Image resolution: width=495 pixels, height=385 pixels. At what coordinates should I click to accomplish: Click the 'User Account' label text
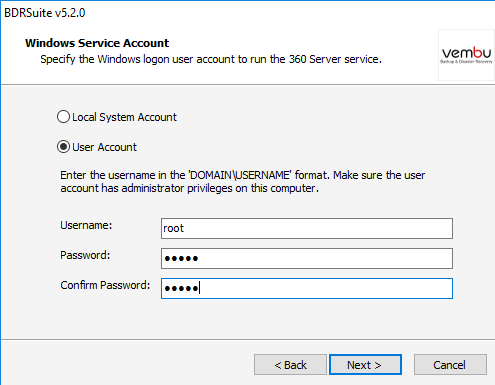tap(104, 147)
